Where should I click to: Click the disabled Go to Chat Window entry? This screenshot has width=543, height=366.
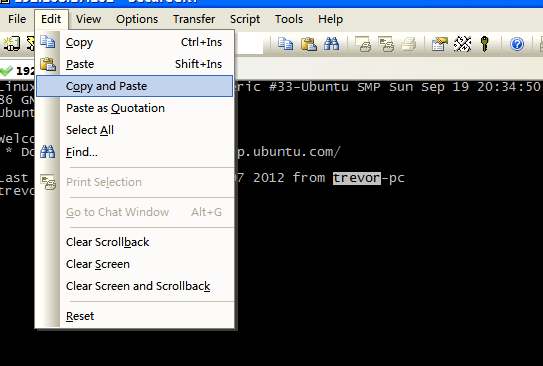pos(135,212)
